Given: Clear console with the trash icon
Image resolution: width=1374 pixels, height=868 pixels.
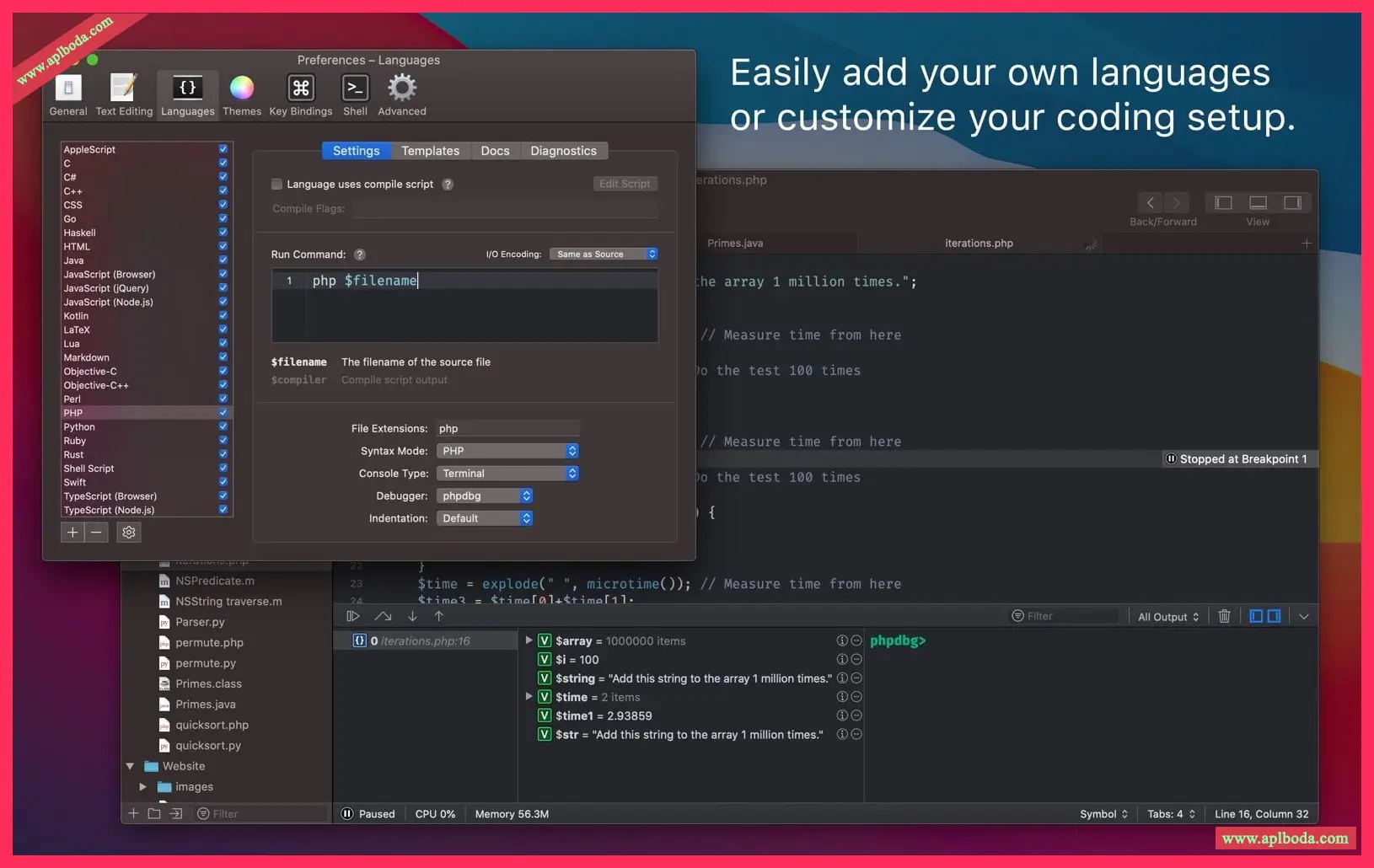Looking at the screenshot, I should [x=1225, y=616].
